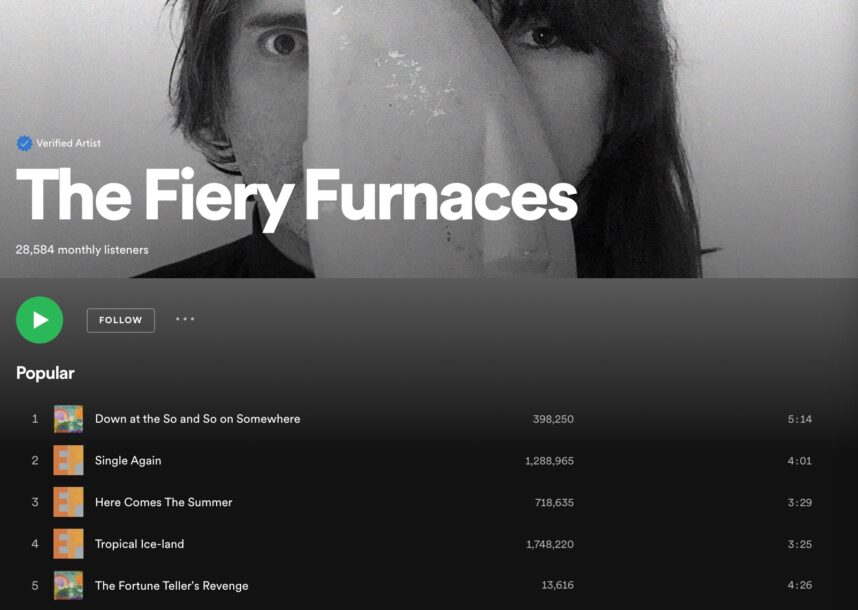Click the blue Verified Artist badge icon
The image size is (858, 610).
point(24,143)
